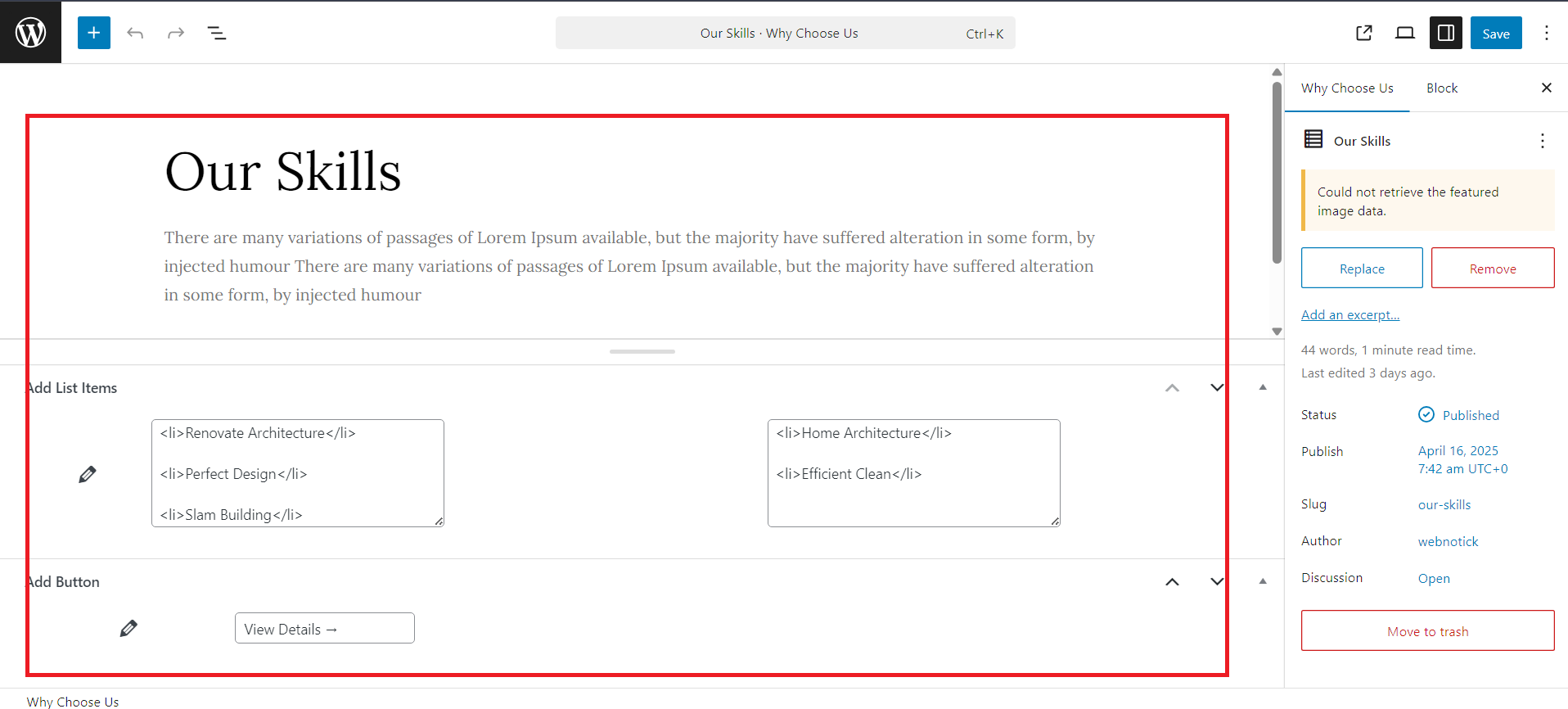Switch the laptop preview device icon
Image resolution: width=1568 pixels, height=709 pixels.
1405,33
